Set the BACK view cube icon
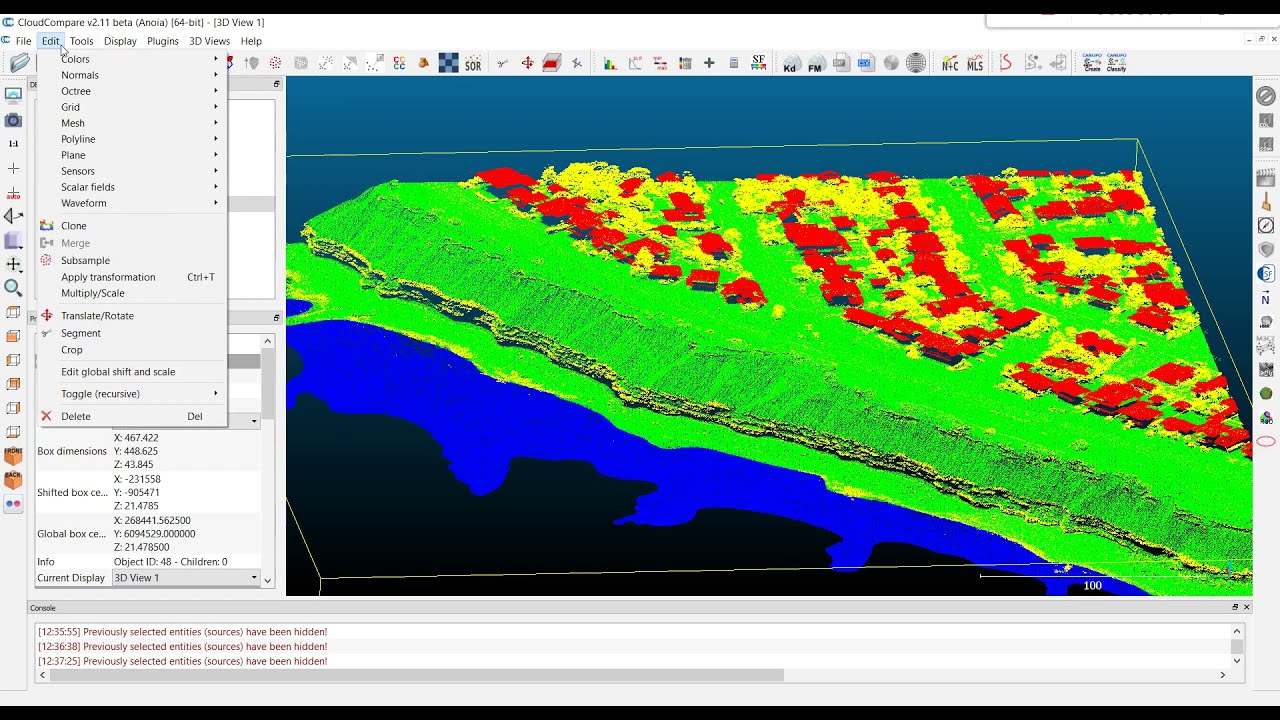The width and height of the screenshot is (1280, 720). coord(13,481)
